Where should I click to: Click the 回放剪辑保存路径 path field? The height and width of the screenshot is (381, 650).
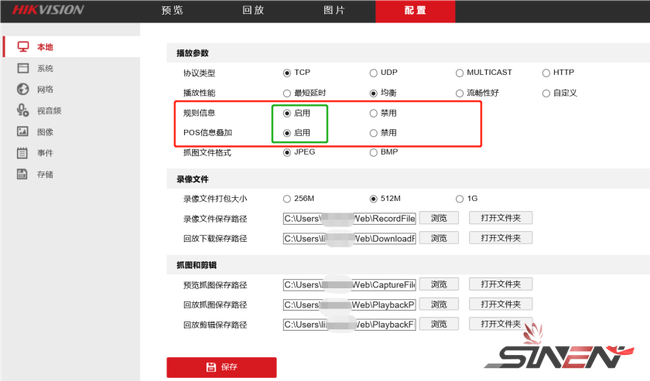pyautogui.click(x=349, y=325)
